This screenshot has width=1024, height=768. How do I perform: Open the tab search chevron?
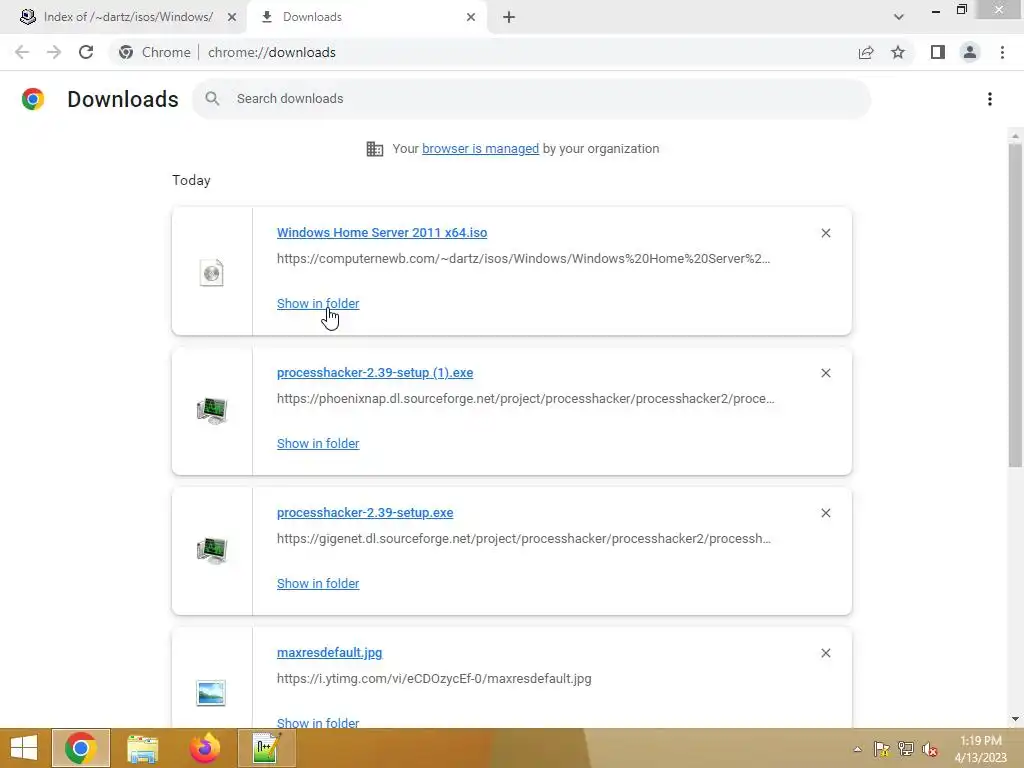click(x=899, y=17)
